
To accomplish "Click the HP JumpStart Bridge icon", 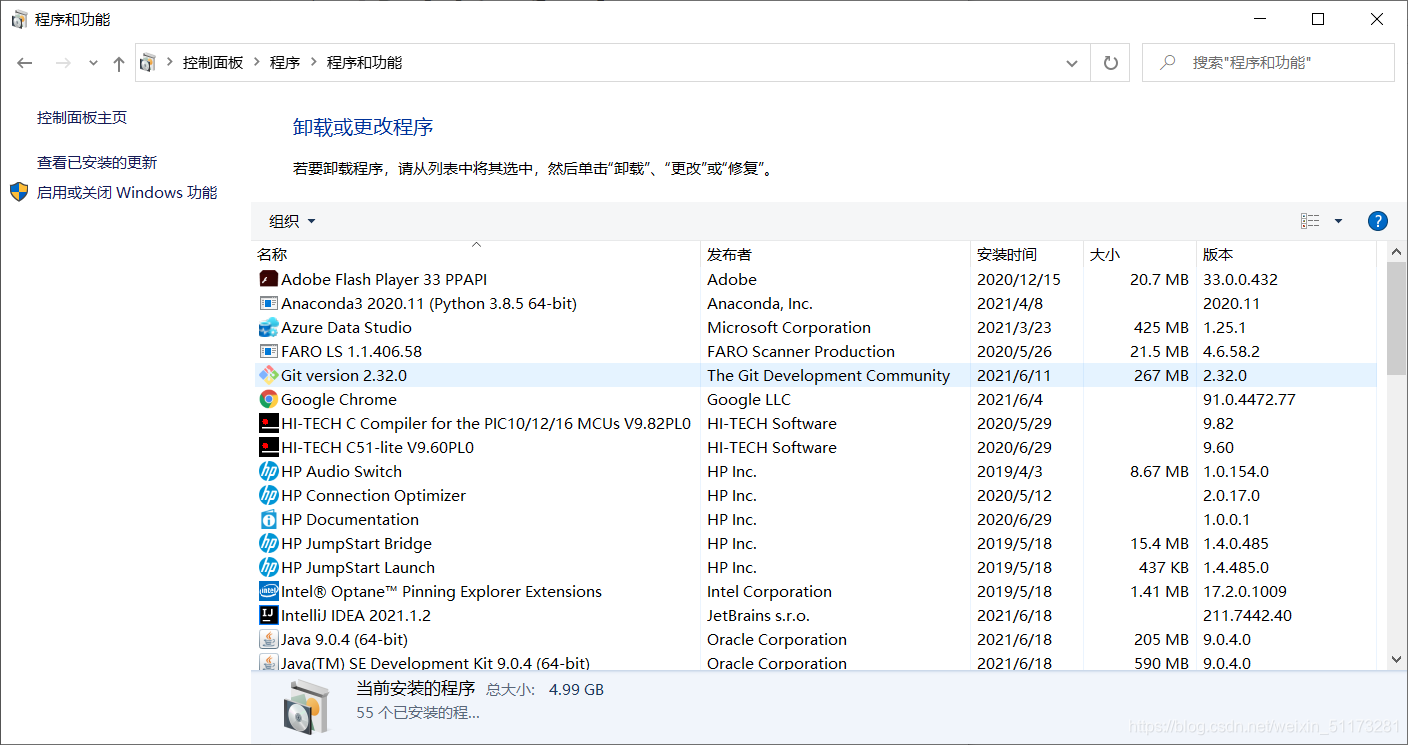I will click(x=268, y=543).
